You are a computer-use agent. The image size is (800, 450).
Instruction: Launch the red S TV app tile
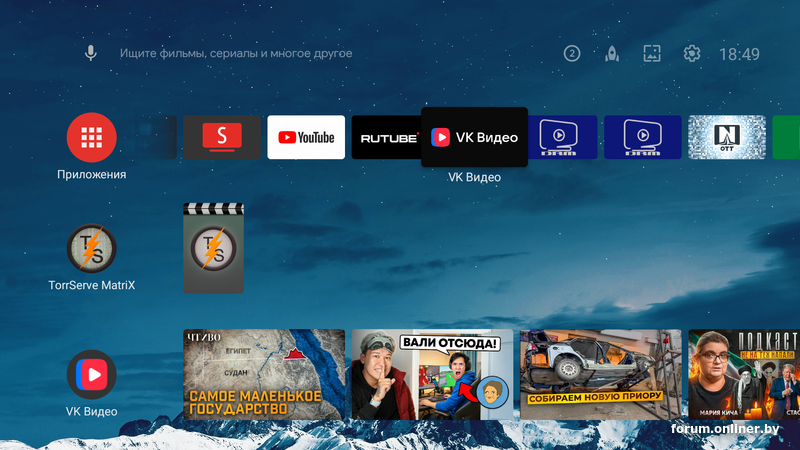pos(222,137)
